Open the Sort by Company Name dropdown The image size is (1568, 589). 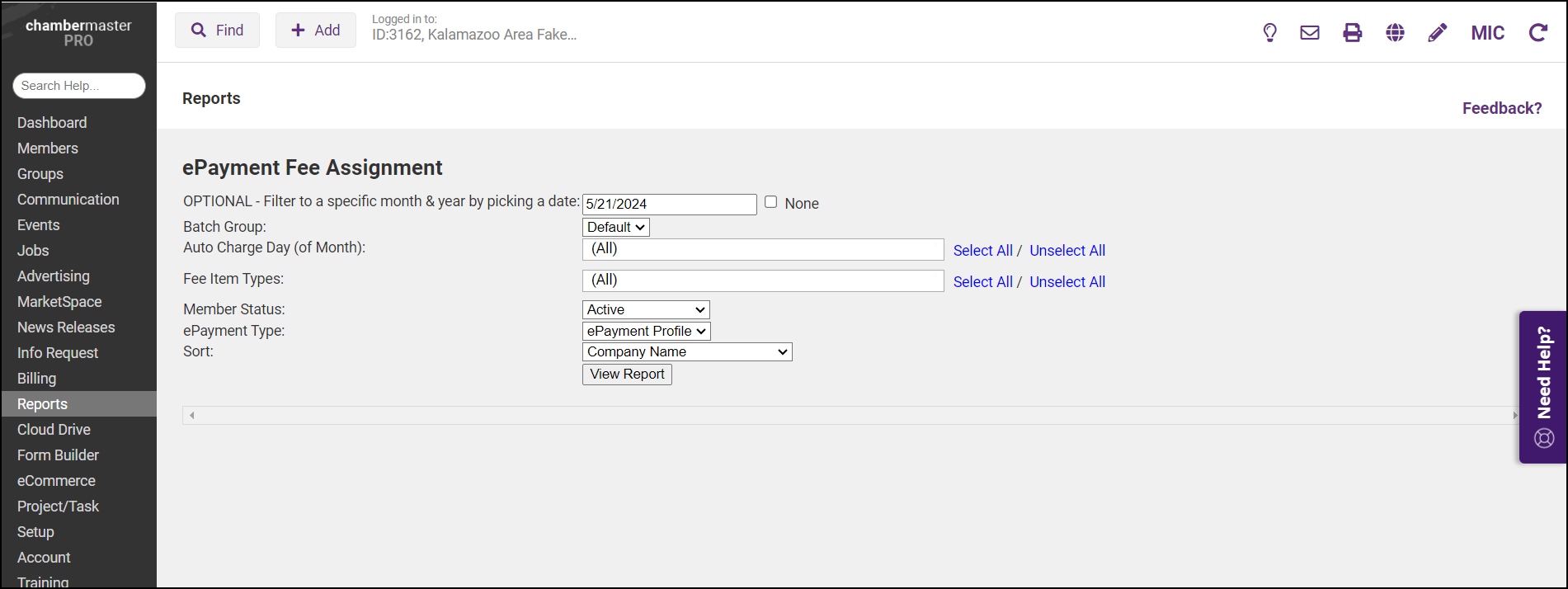click(686, 351)
